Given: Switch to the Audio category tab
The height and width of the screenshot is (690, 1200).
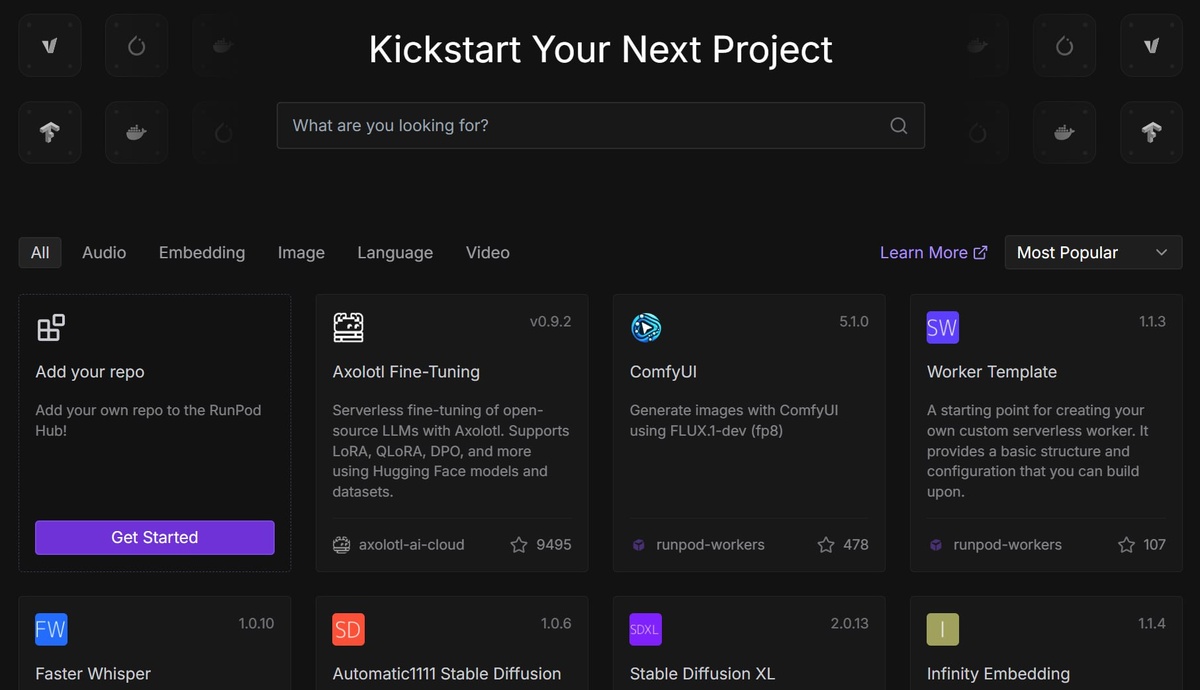Looking at the screenshot, I should 104,253.
